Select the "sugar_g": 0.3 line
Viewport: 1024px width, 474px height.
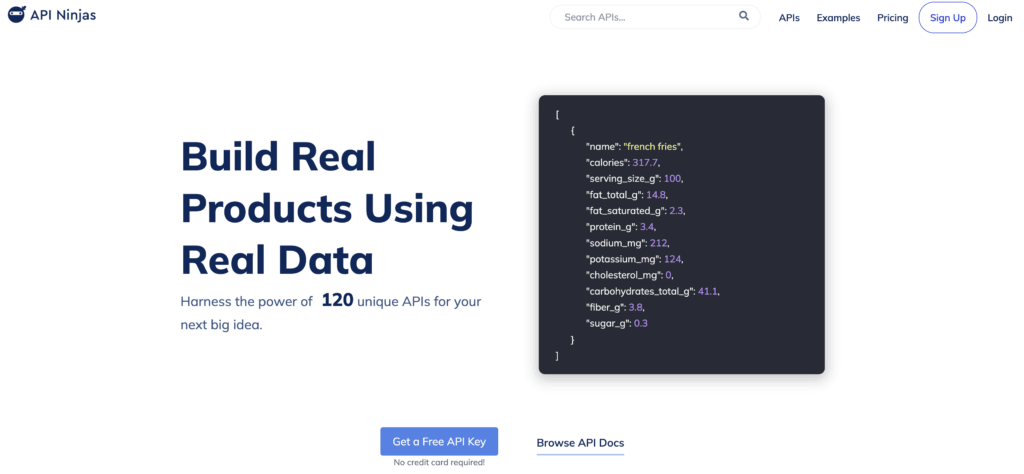coord(616,323)
